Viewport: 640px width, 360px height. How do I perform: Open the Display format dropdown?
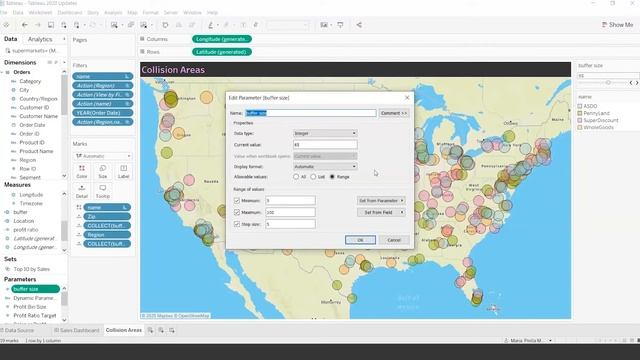tap(325, 167)
